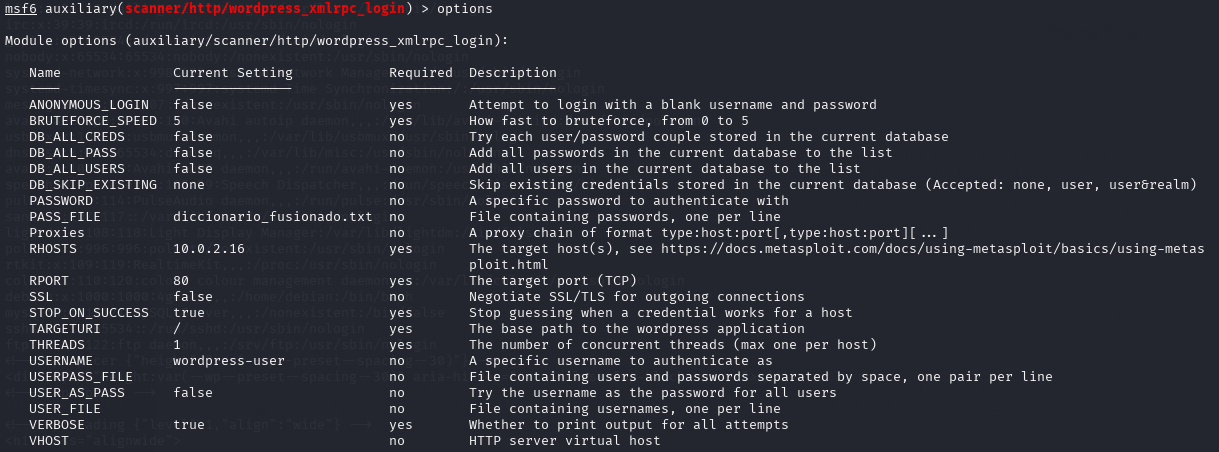The height and width of the screenshot is (452, 1219).
Task: Click the TARGETURI slash value
Action: [x=177, y=329]
